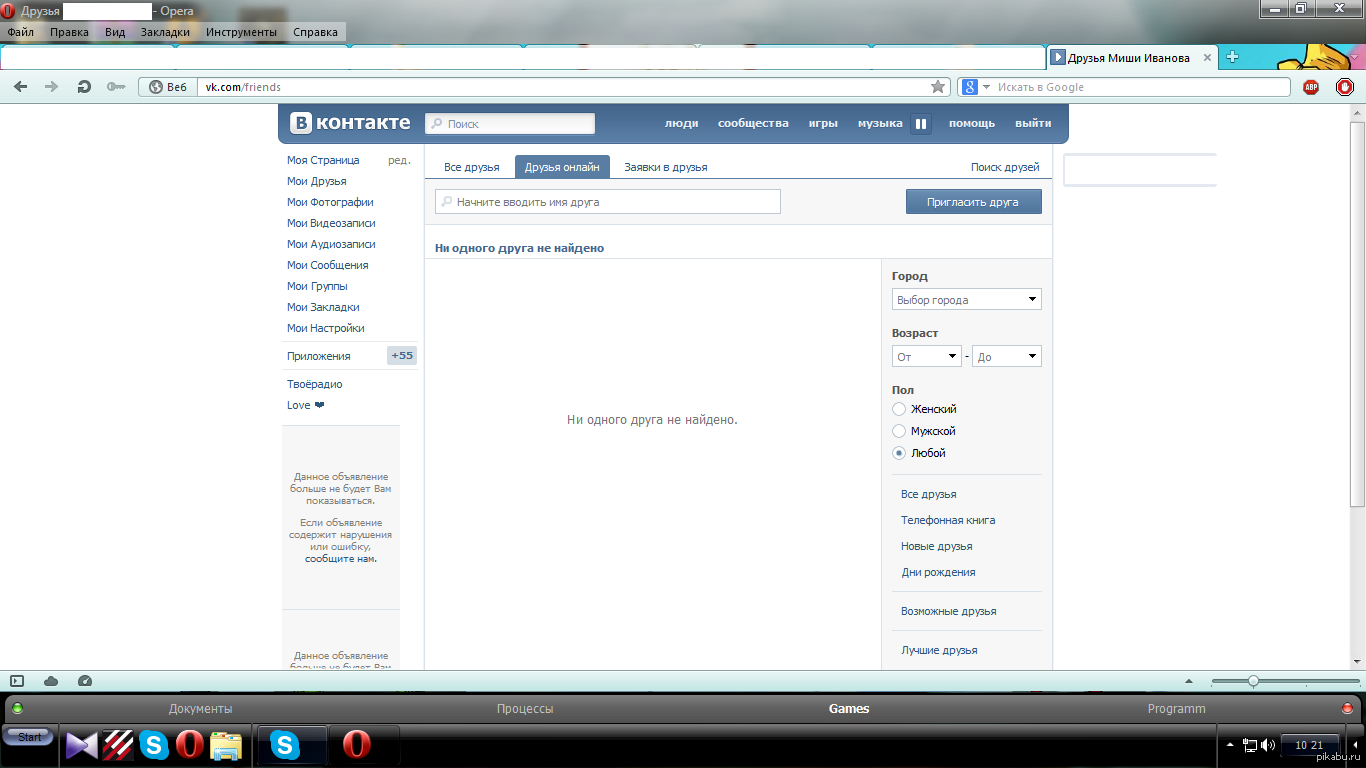Click the browser back arrow
Image resolution: width=1366 pixels, height=768 pixels.
tap(20, 87)
